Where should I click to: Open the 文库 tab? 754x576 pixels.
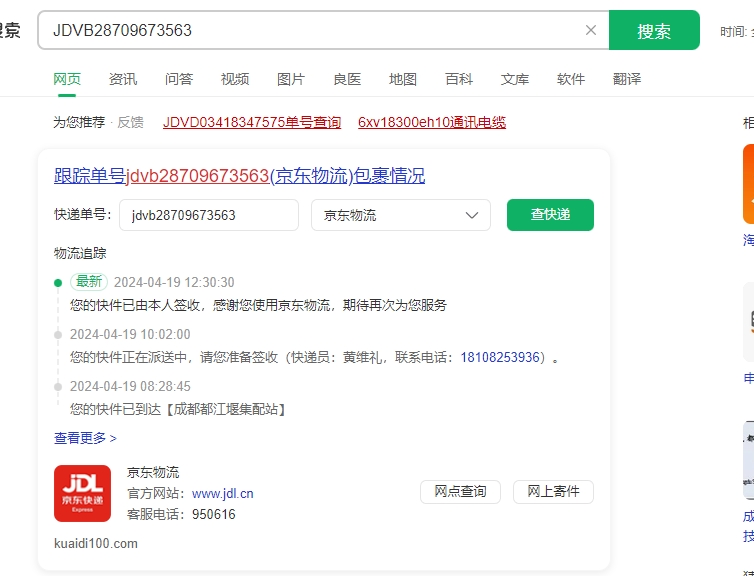(x=515, y=79)
